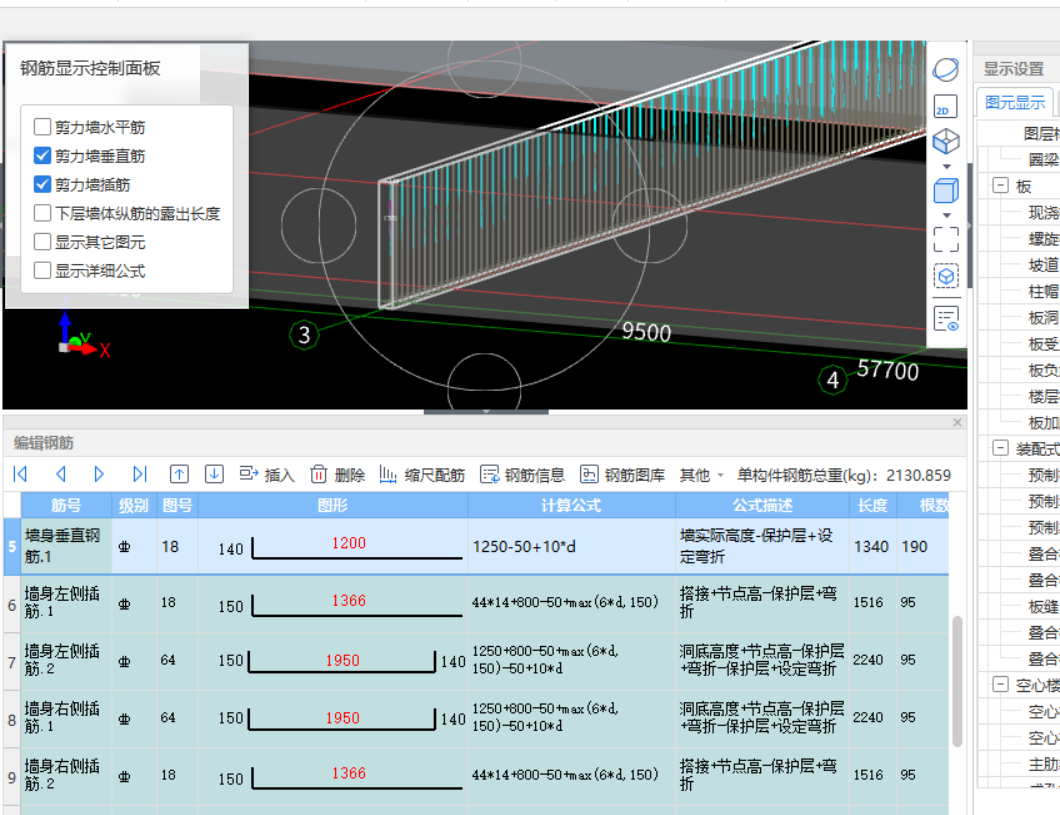Image resolution: width=1060 pixels, height=815 pixels.
Task: Enable 剪力墙水平筋 checkbox
Action: click(x=42, y=126)
